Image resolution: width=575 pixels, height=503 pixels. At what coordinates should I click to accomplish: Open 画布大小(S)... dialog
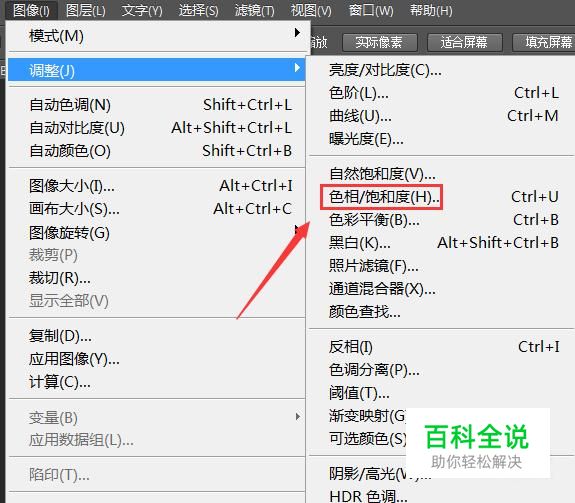coord(157,209)
